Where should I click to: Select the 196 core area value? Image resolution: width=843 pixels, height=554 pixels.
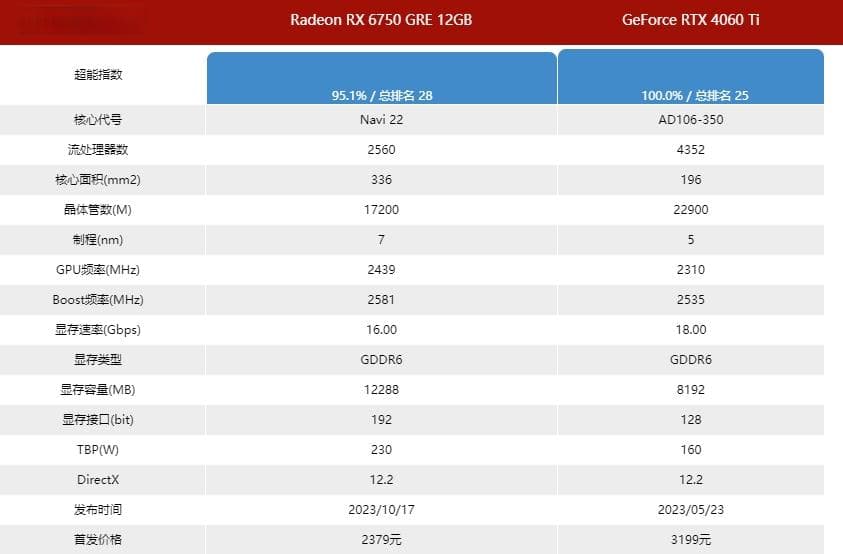click(x=691, y=180)
